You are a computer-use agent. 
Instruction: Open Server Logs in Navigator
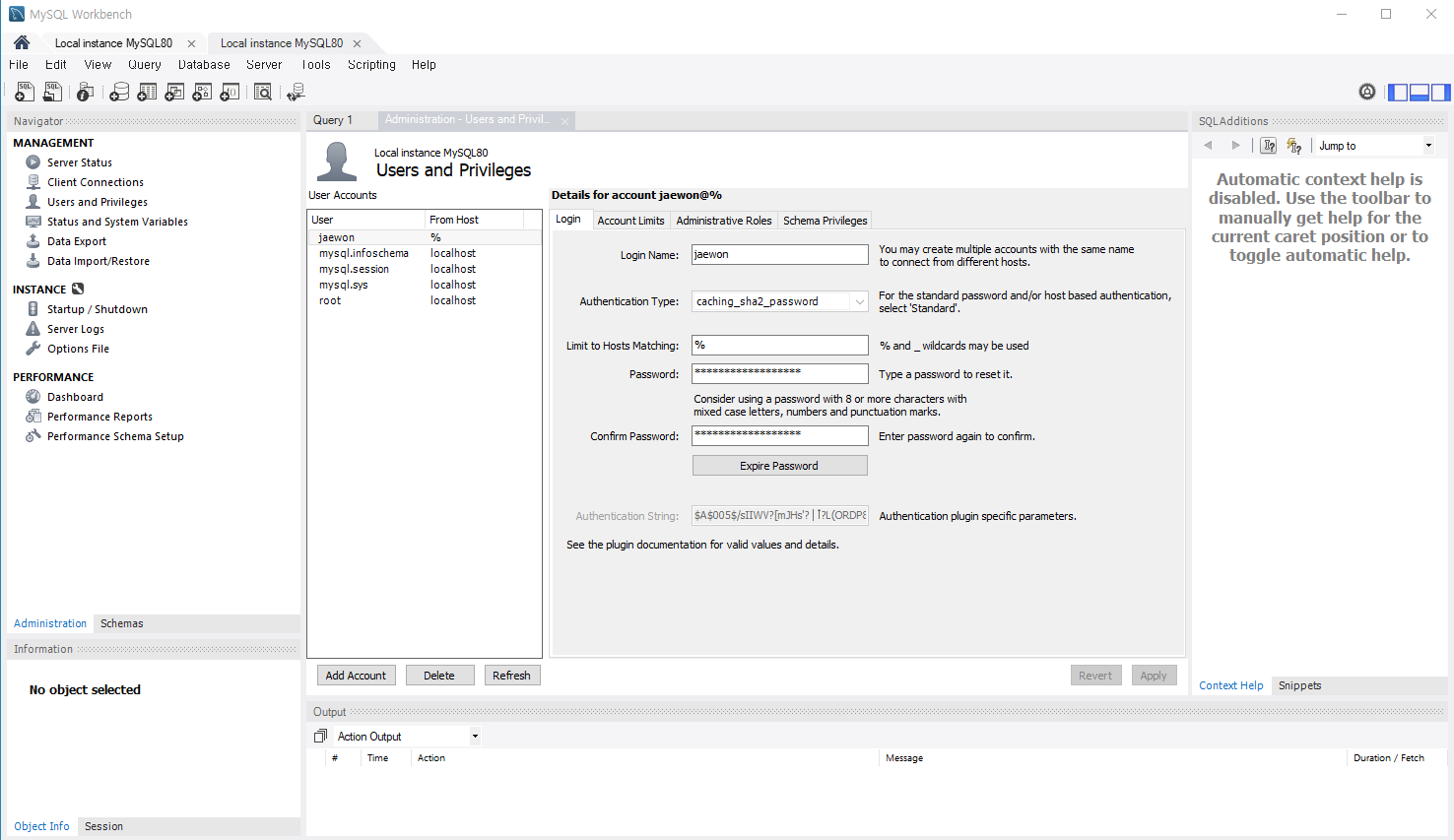[x=76, y=329]
